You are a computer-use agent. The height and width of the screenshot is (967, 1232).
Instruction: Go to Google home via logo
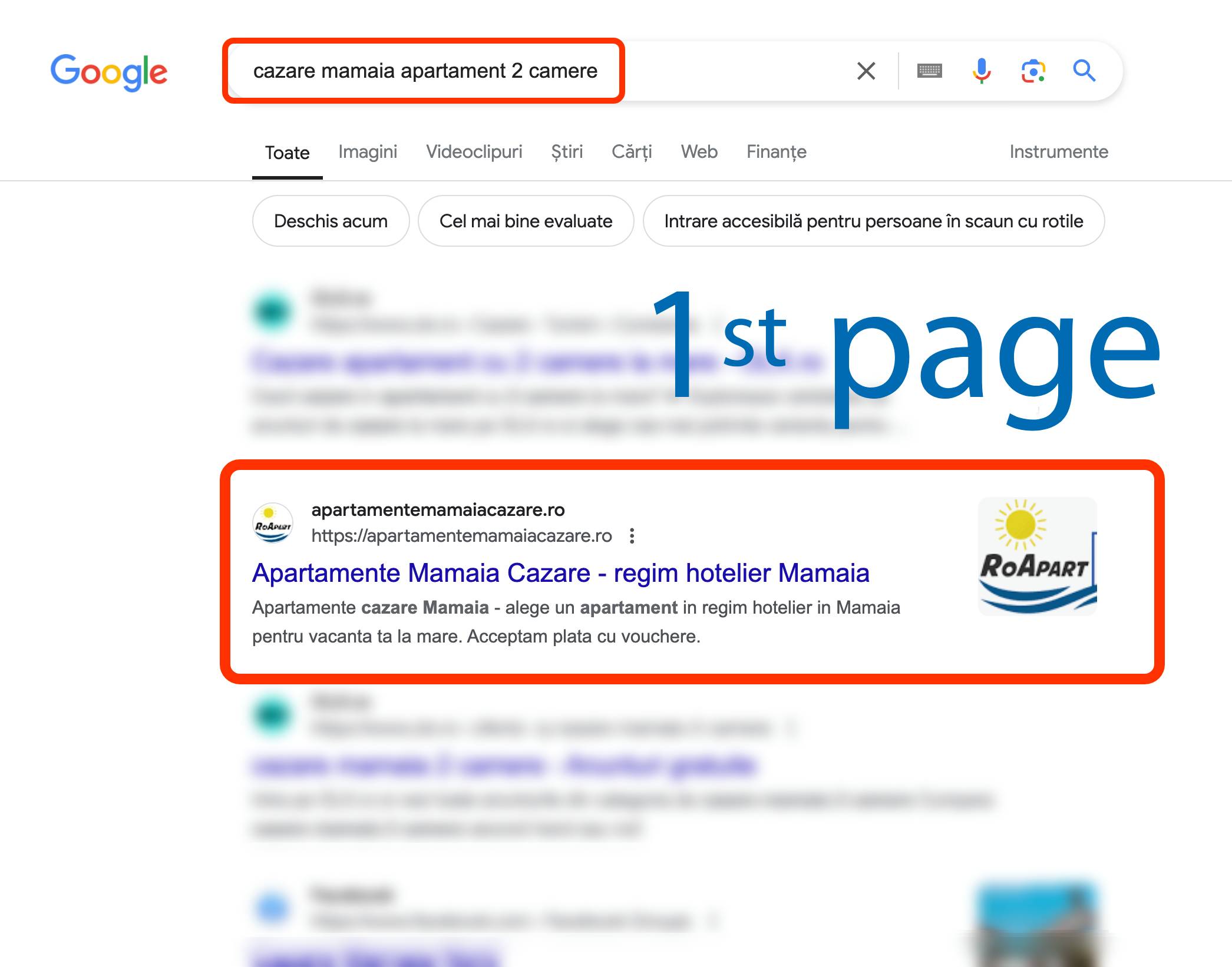[109, 72]
